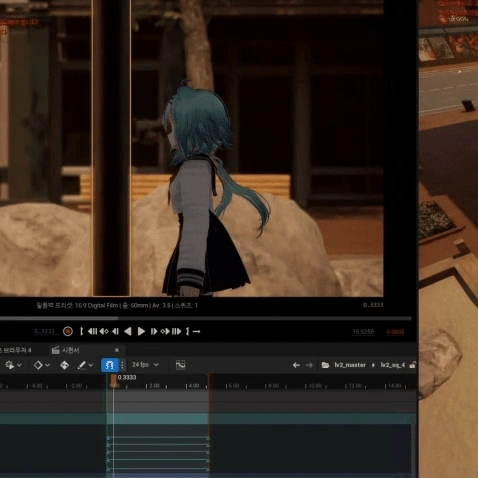
Task: Toggle the snapping magnet button
Action: [109, 365]
